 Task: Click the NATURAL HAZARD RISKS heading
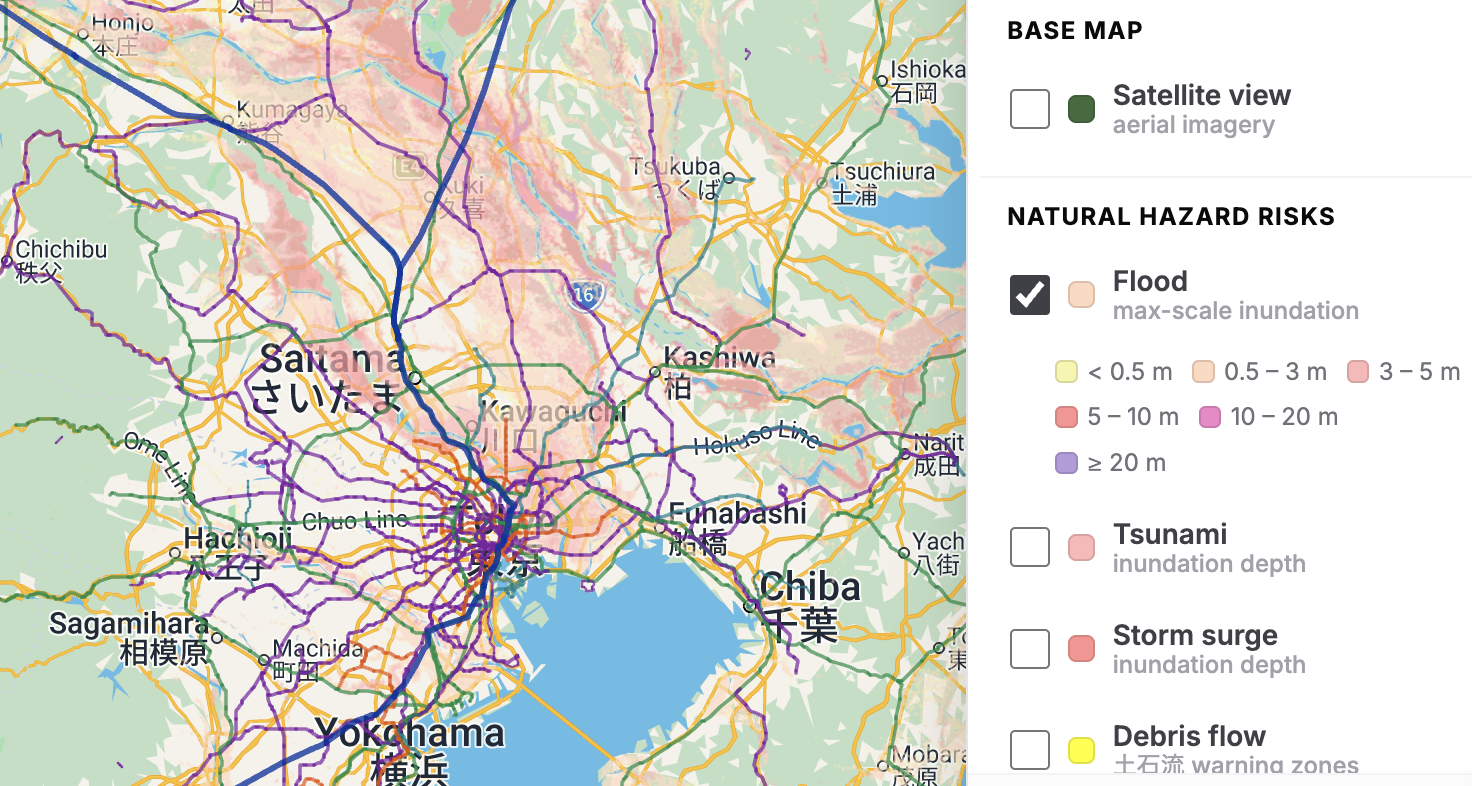pos(1171,217)
